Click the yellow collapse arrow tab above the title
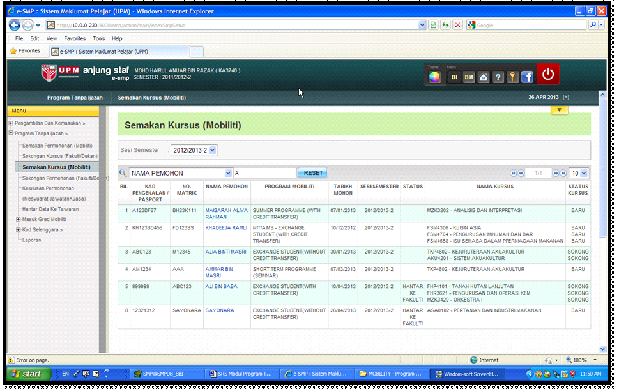This screenshot has height=392, width=620. coord(560,110)
